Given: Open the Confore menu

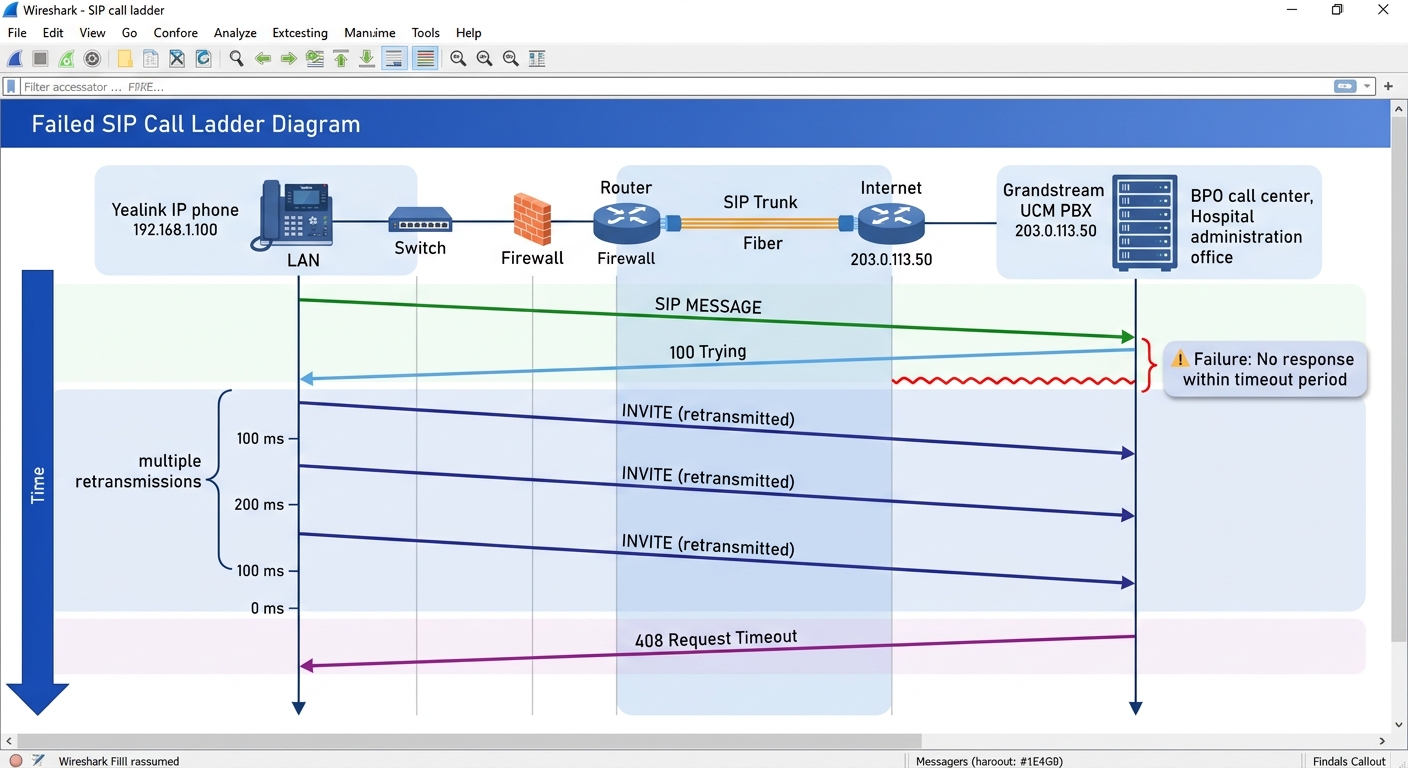Looking at the screenshot, I should click(175, 33).
